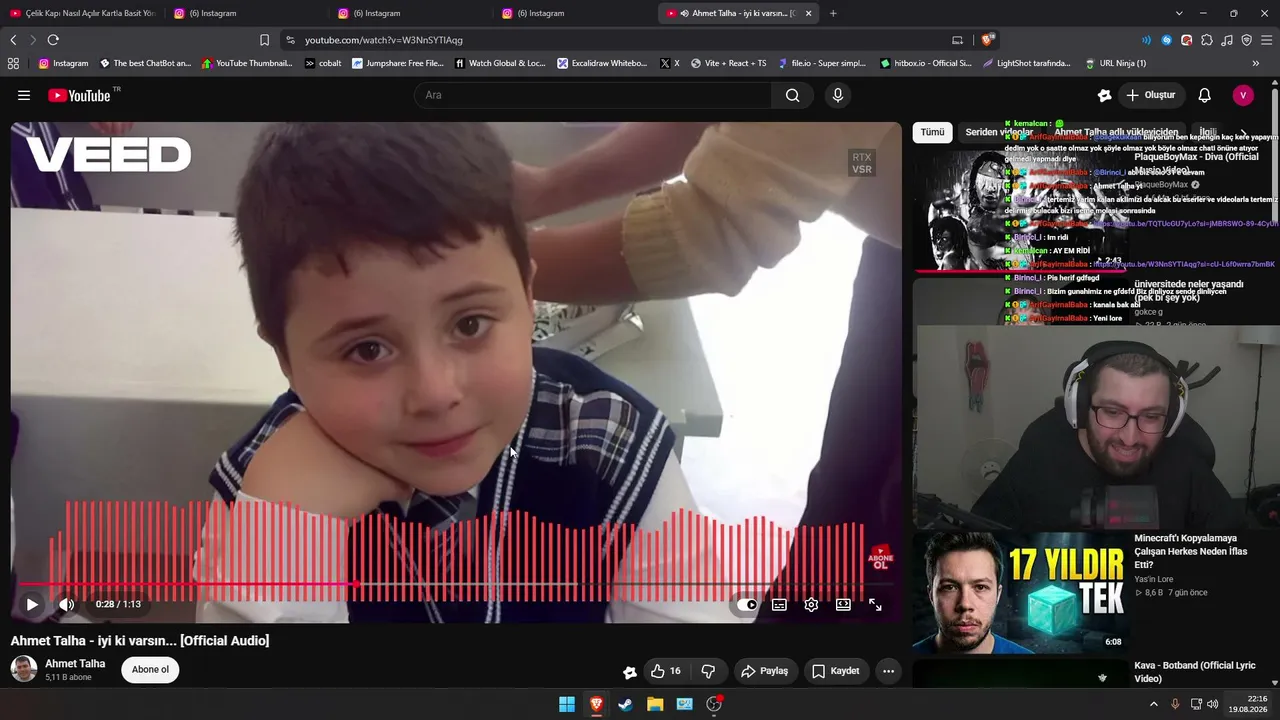The width and height of the screenshot is (1280, 720).
Task: Open video settings gear
Action: point(811,604)
